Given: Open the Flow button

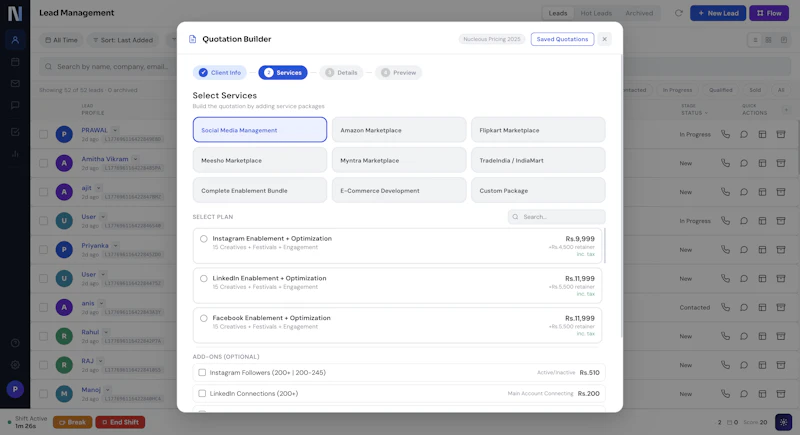Looking at the screenshot, I should (x=769, y=13).
